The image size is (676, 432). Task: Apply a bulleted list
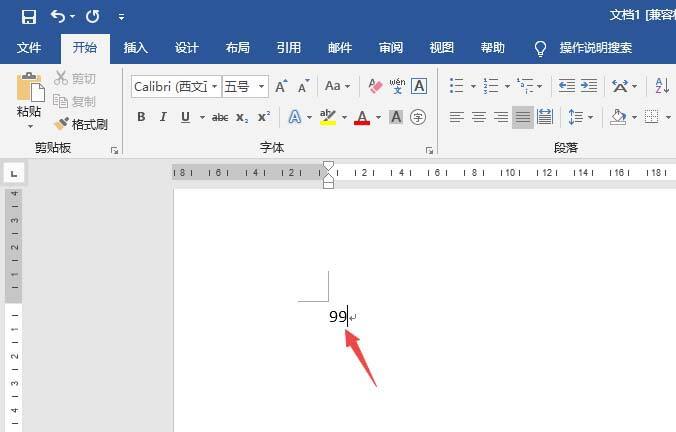[457, 86]
